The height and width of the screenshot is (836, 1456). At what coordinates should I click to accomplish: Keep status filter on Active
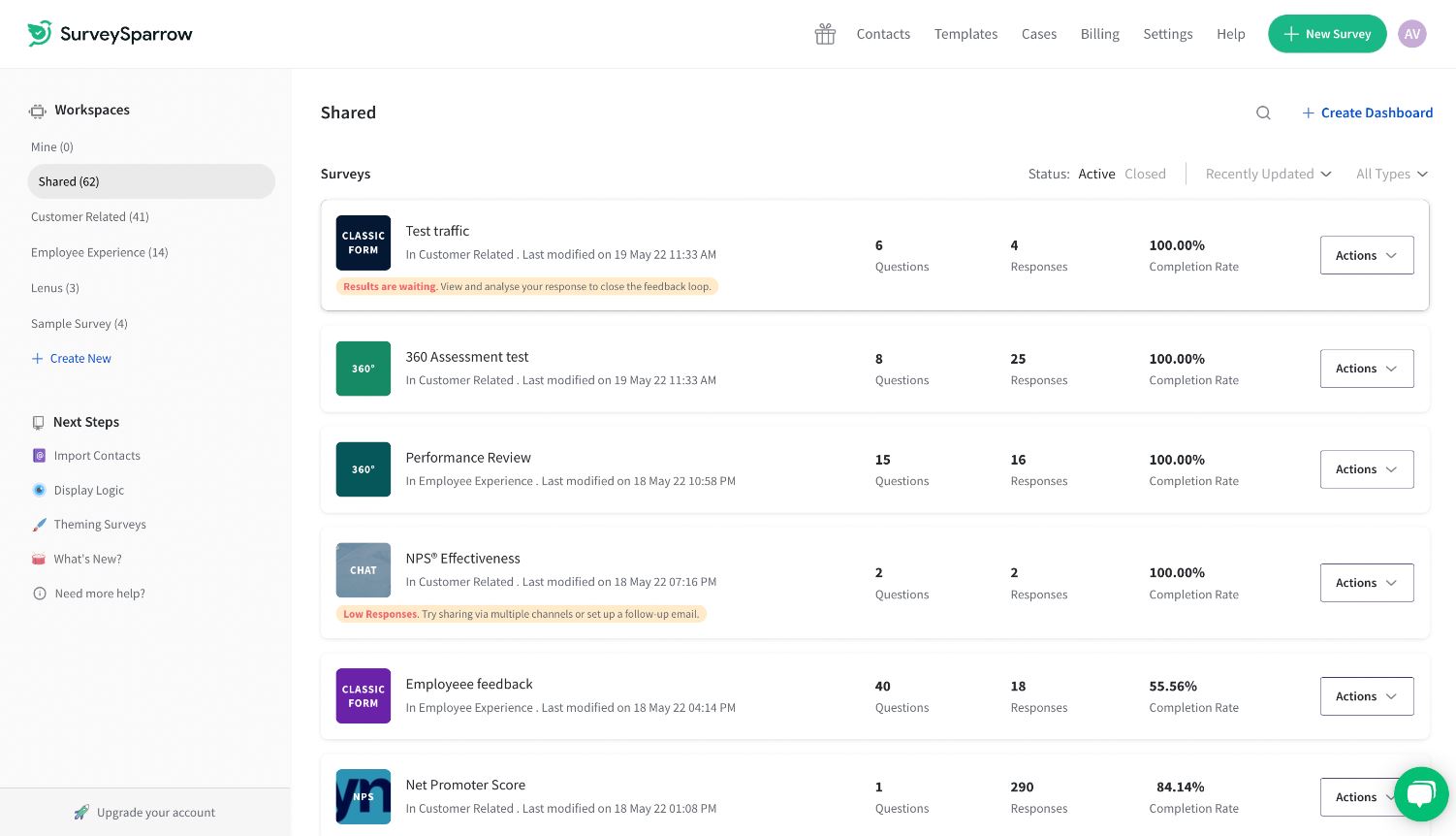[1096, 174]
